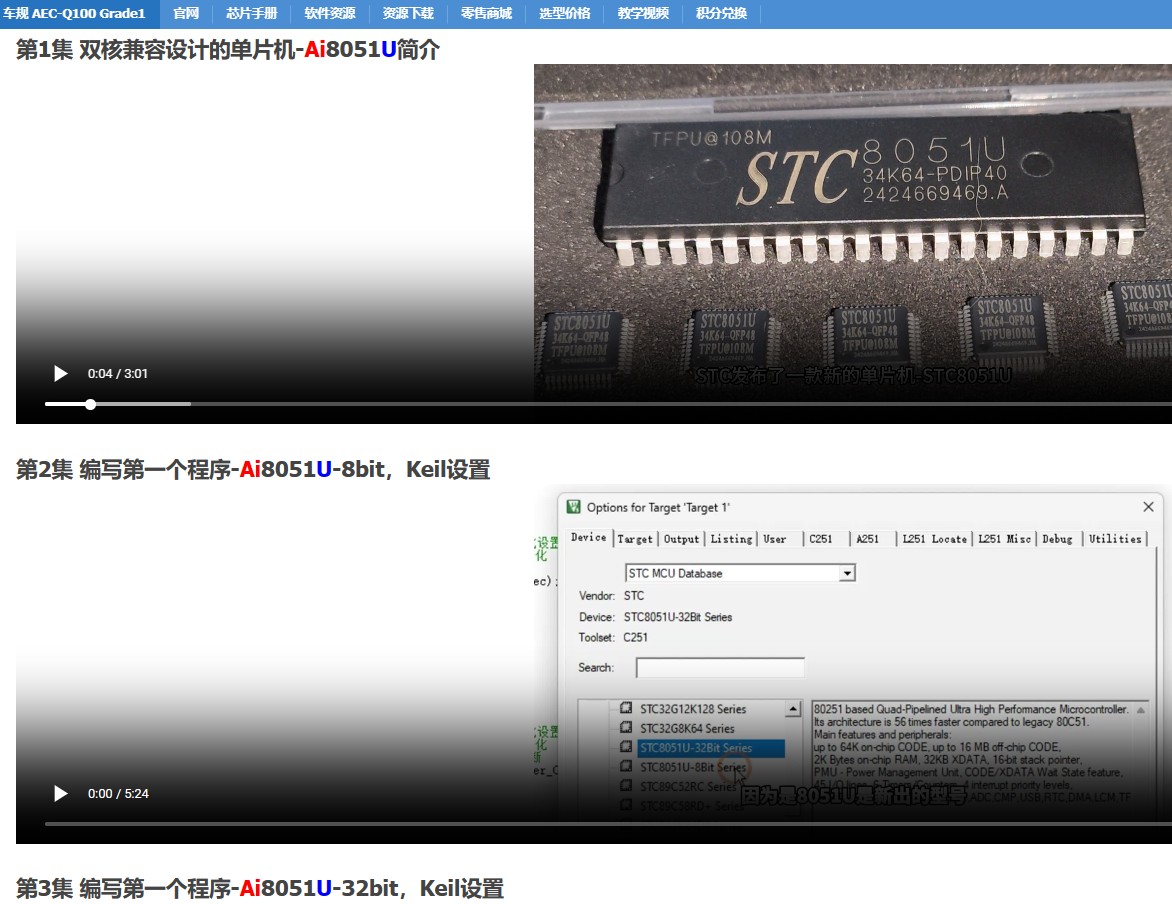Play the episode 1 Ai8051U intro video

coord(61,373)
